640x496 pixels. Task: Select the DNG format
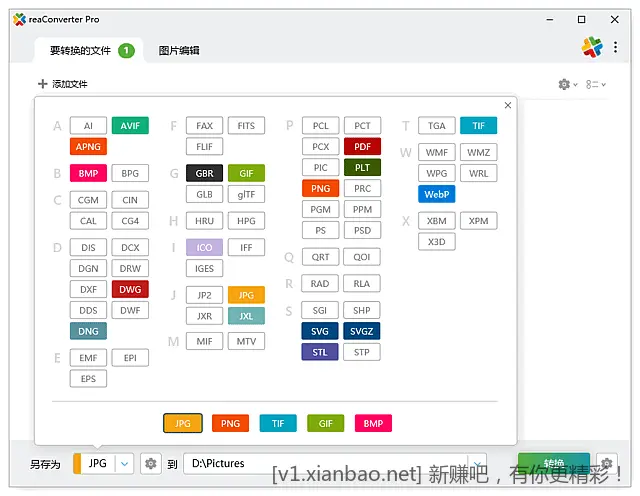tap(88, 331)
